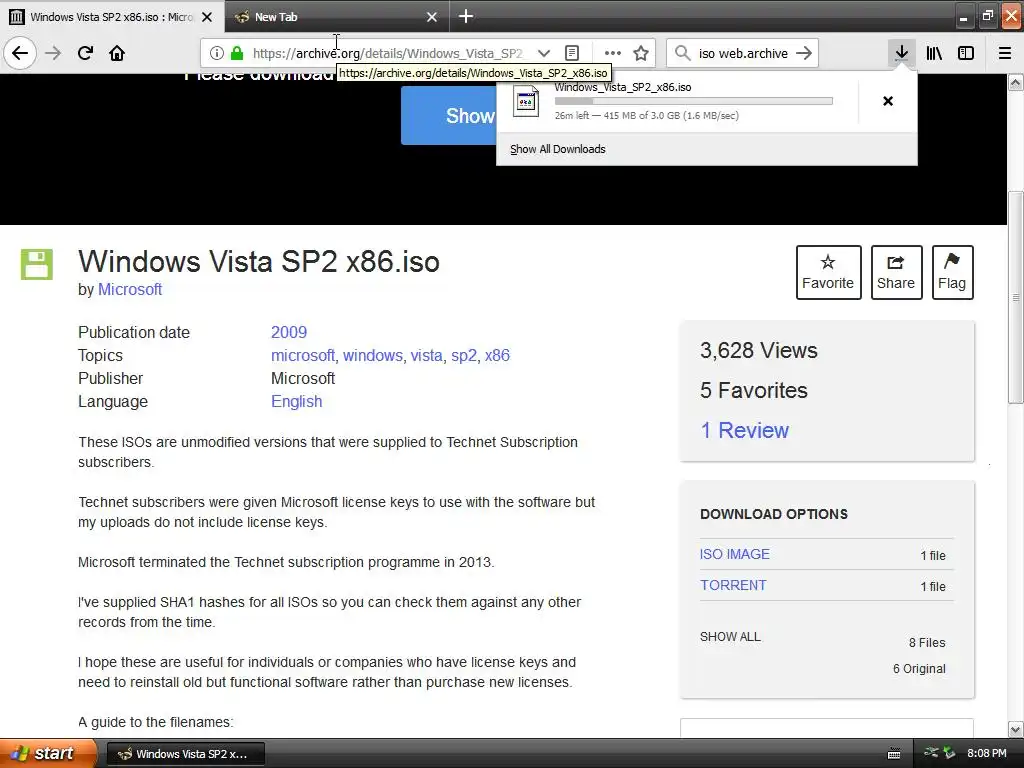Viewport: 1024px width, 768px height.
Task: Close the Windows Vista SP2 tab
Action: pos(207,17)
